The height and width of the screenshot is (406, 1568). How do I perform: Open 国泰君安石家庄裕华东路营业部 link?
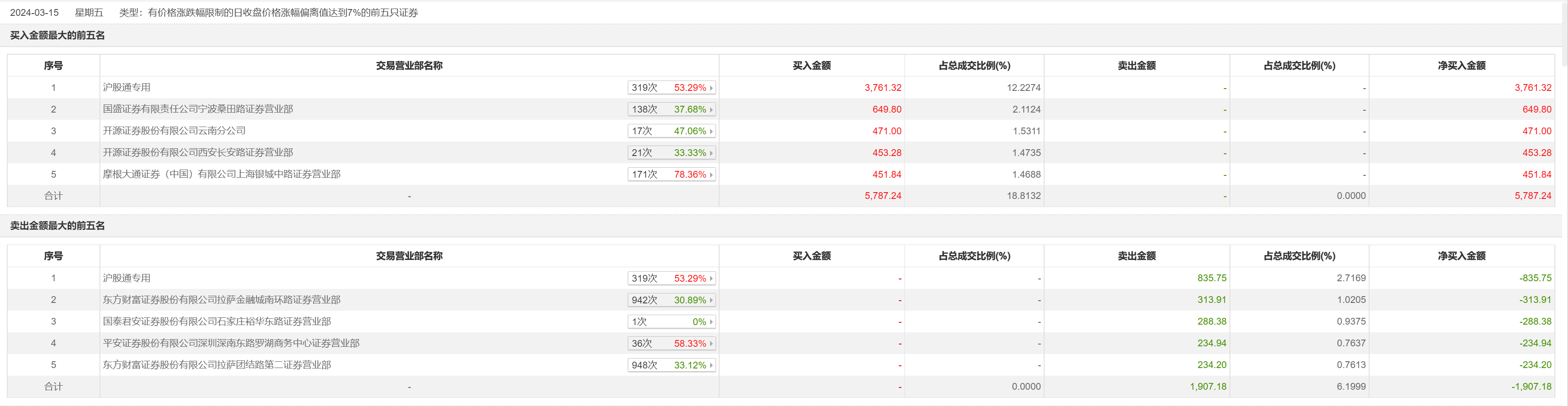pyautogui.click(x=217, y=321)
